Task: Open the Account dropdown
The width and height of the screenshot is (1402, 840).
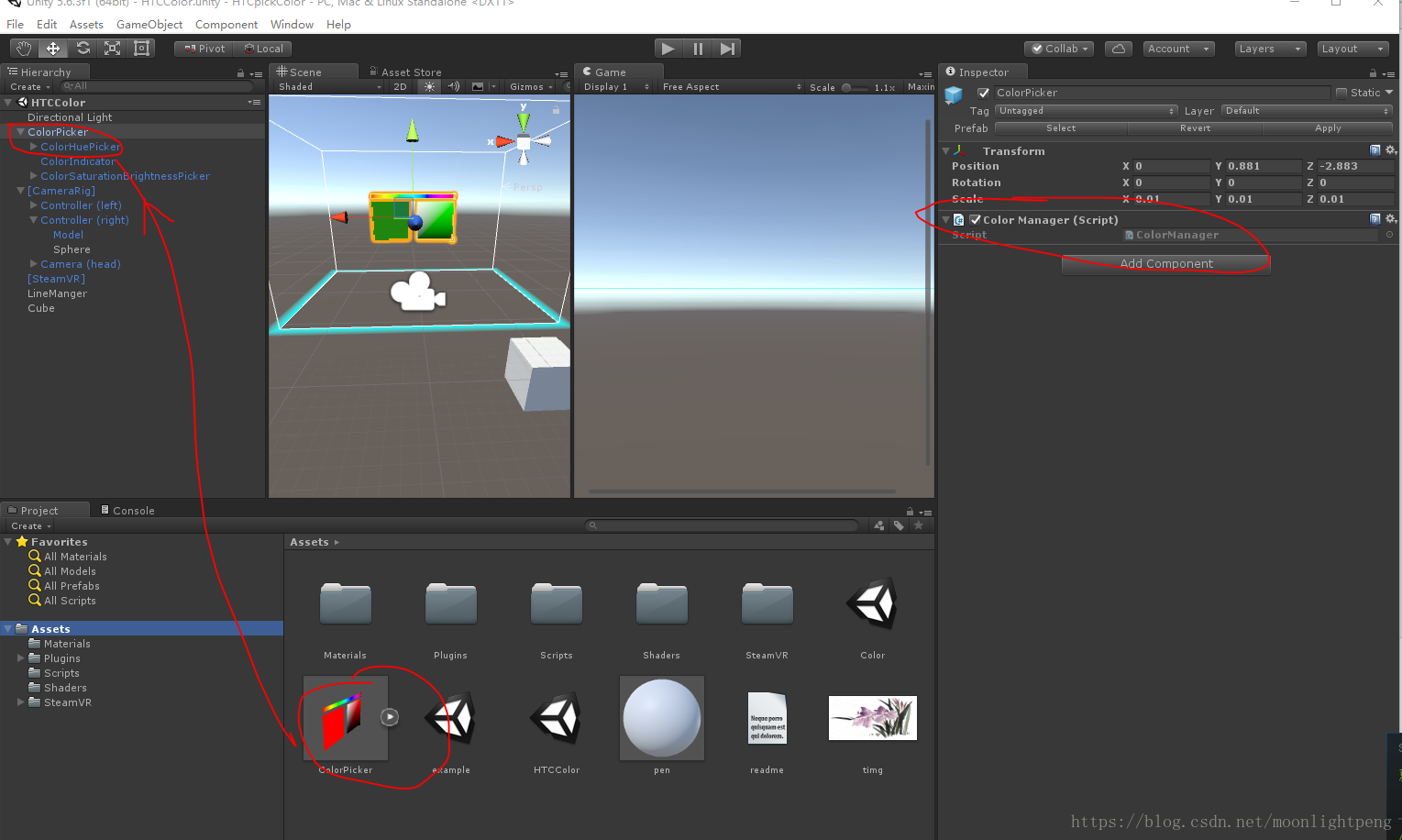Action: [x=1179, y=49]
